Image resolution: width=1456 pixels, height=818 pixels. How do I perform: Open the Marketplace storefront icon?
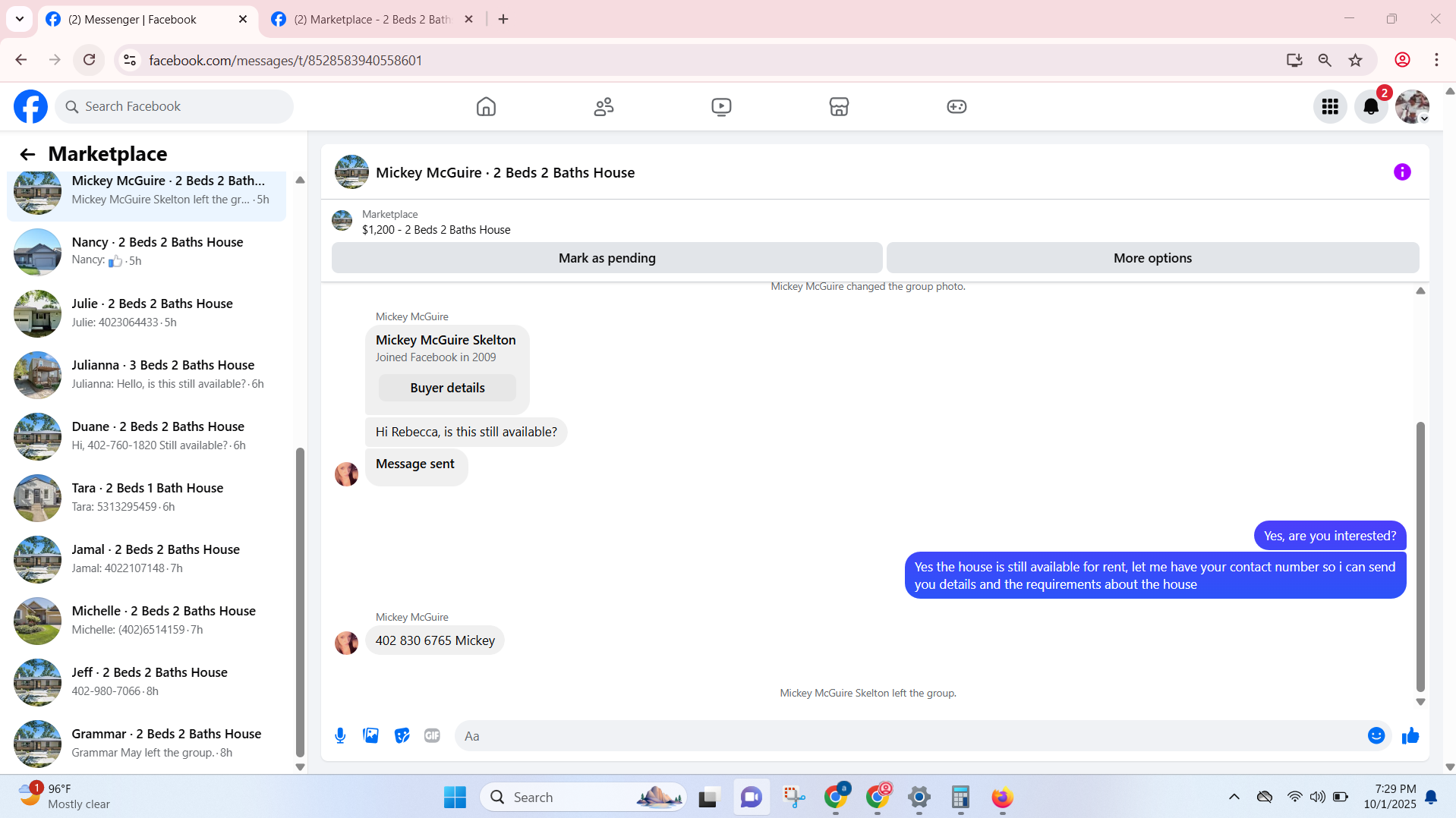tap(839, 107)
